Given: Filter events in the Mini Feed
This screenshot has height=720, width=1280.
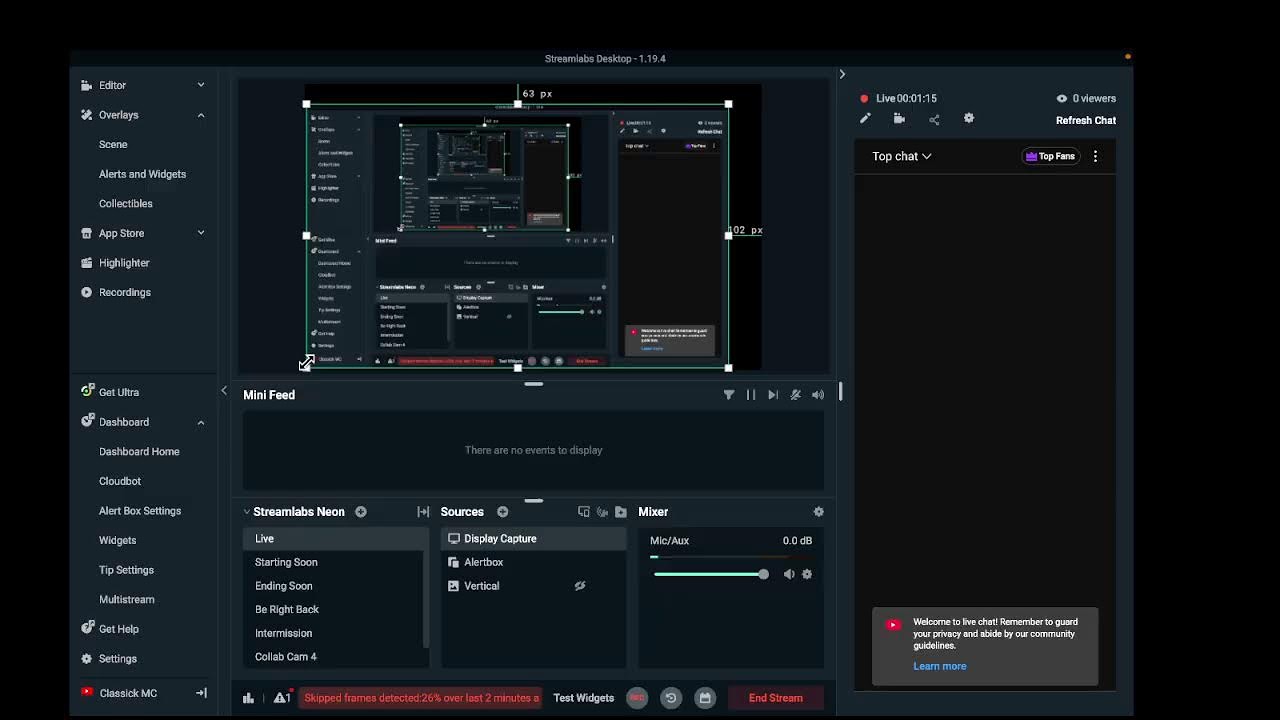Looking at the screenshot, I should pos(729,395).
